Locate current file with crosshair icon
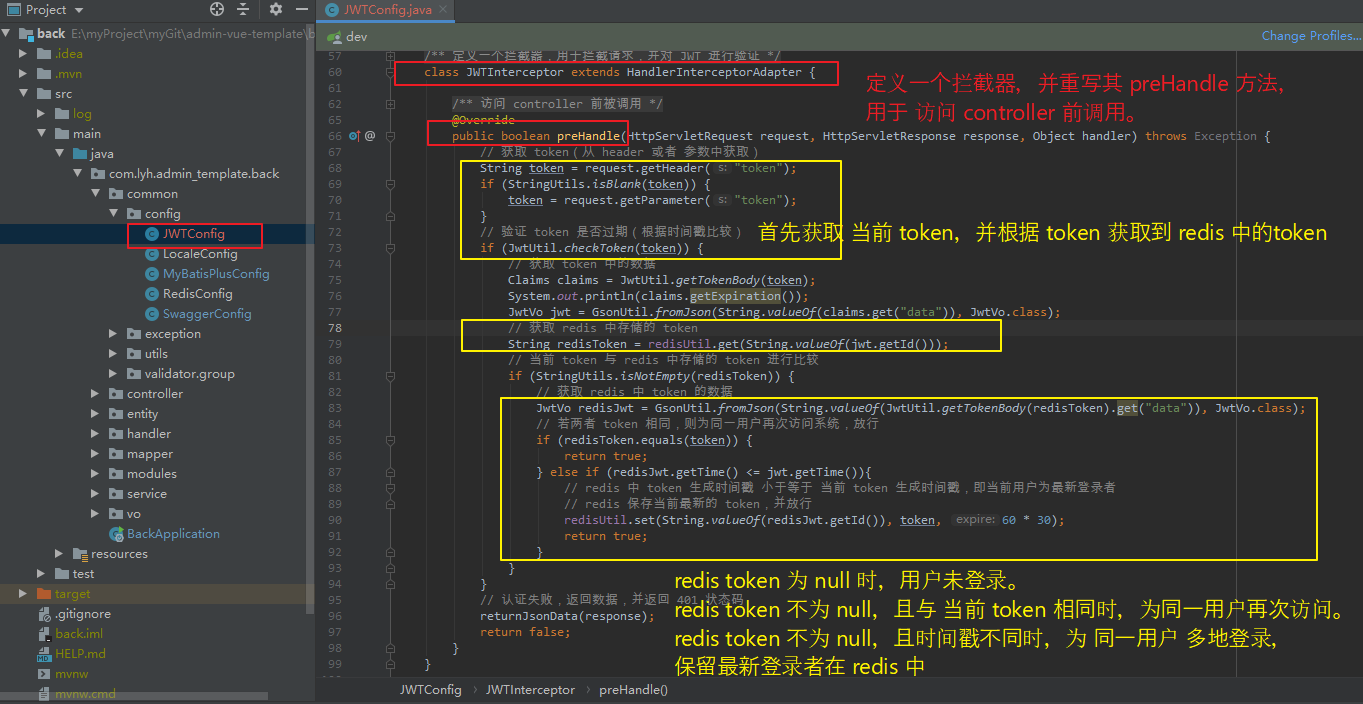 [217, 9]
